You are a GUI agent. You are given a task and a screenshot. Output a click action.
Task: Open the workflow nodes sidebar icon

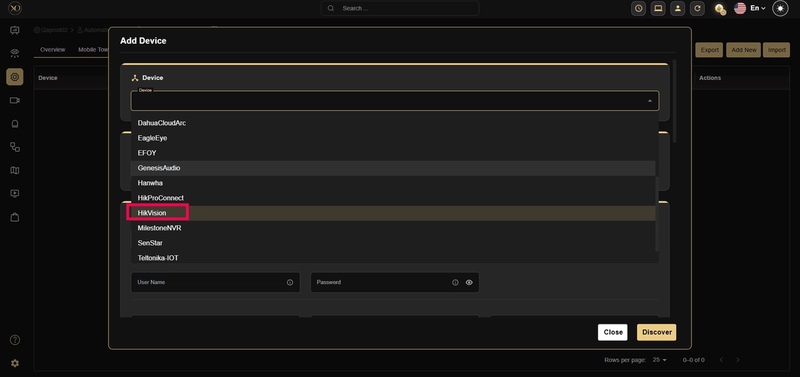pos(15,147)
